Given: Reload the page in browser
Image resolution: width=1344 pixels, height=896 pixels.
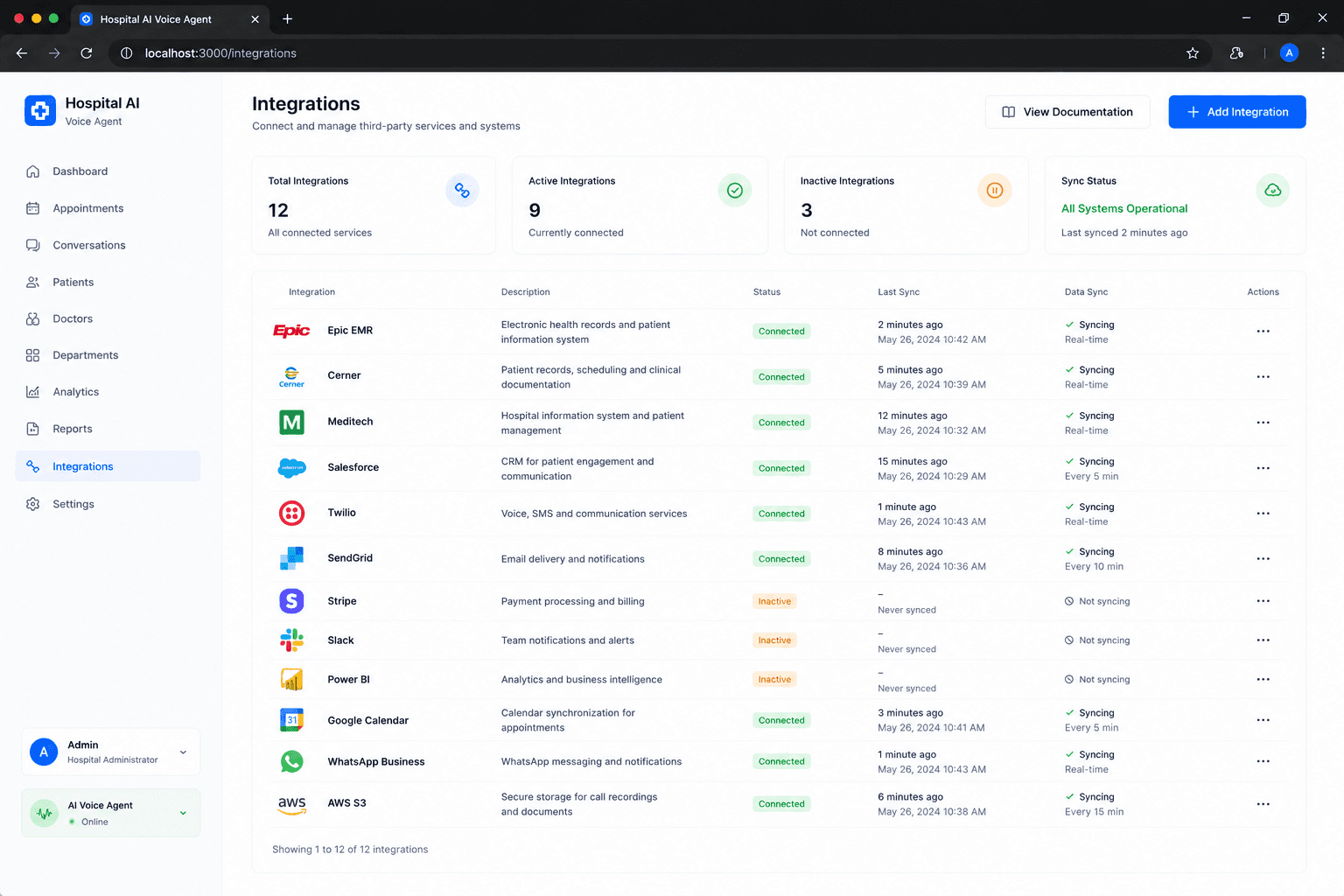Looking at the screenshot, I should pos(87,53).
